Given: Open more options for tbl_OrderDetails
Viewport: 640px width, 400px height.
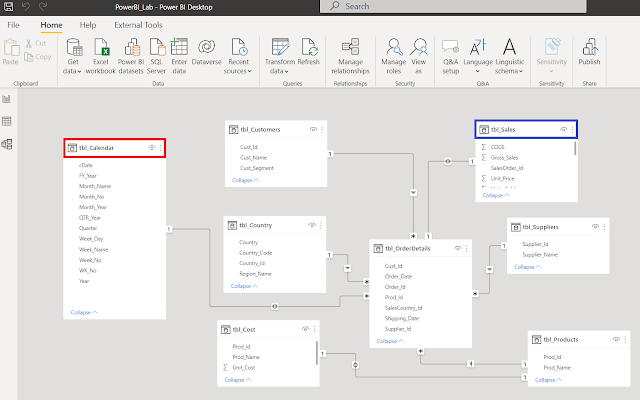Looking at the screenshot, I should 467,248.
